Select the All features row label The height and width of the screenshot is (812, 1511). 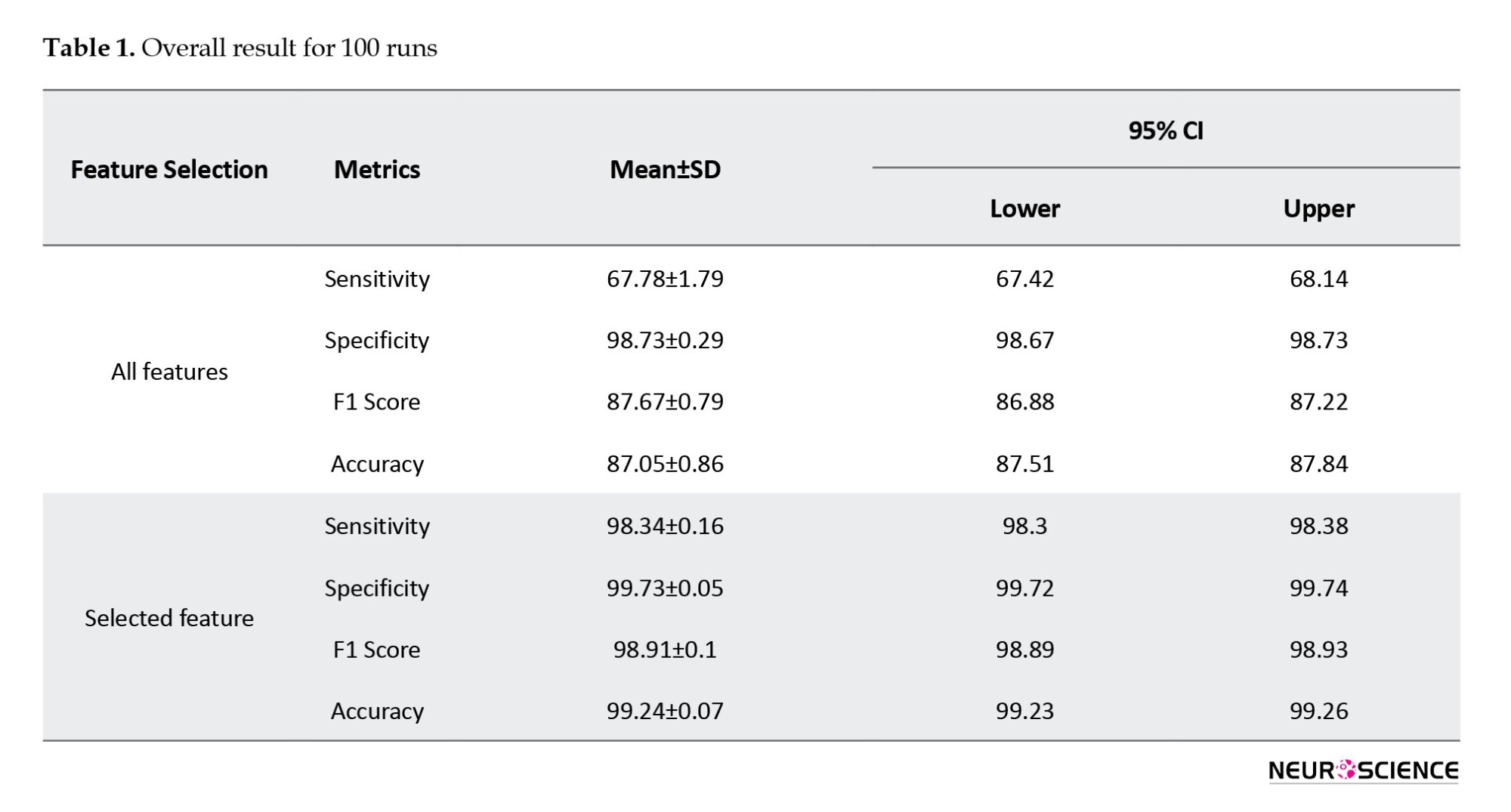pos(169,372)
